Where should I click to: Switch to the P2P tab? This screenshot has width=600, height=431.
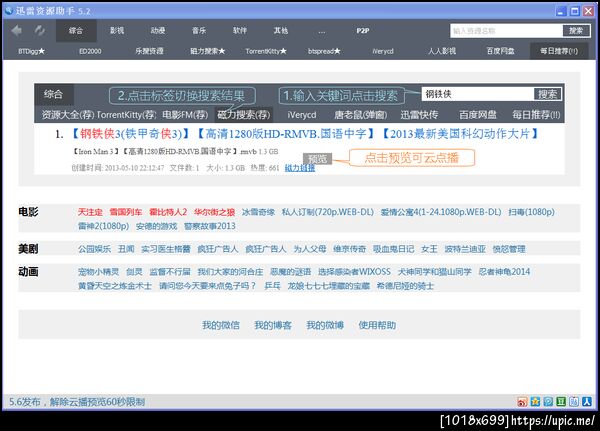[x=363, y=31]
